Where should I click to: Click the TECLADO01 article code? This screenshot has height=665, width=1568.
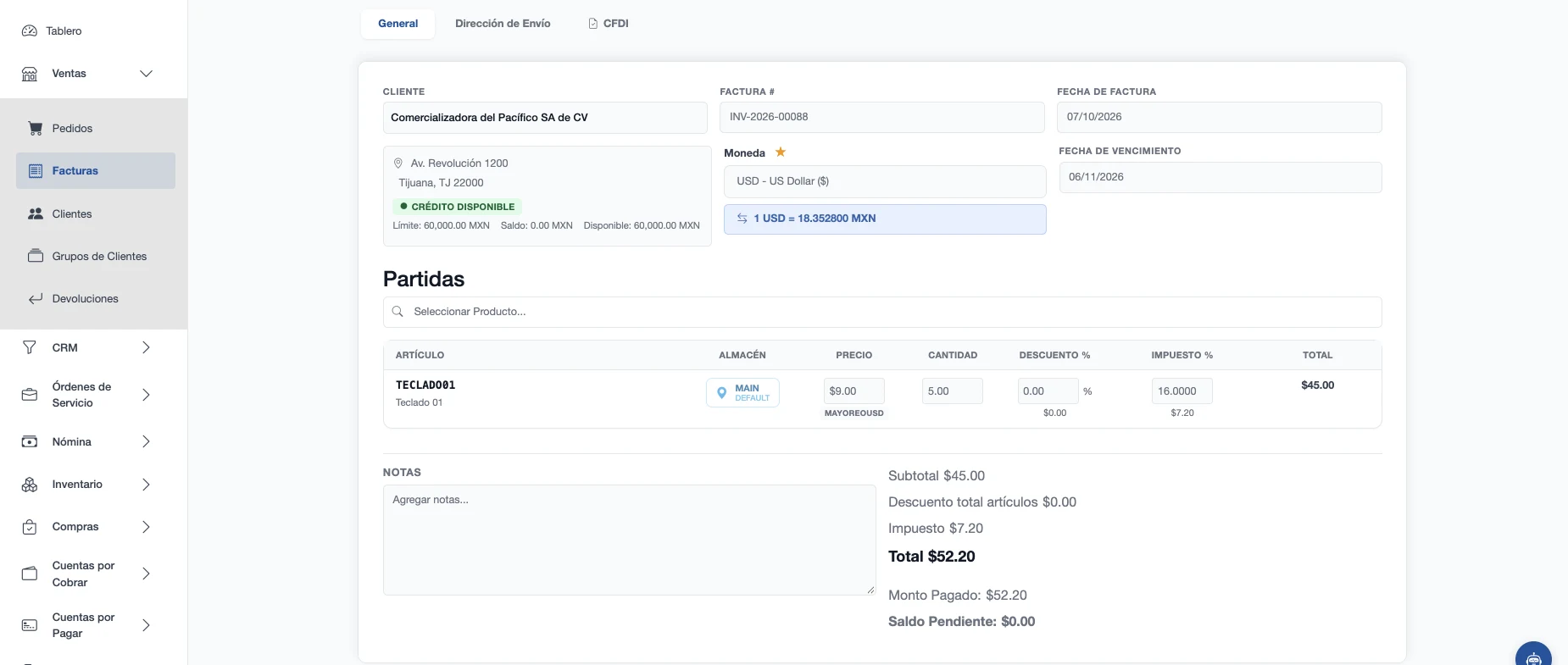(x=425, y=385)
